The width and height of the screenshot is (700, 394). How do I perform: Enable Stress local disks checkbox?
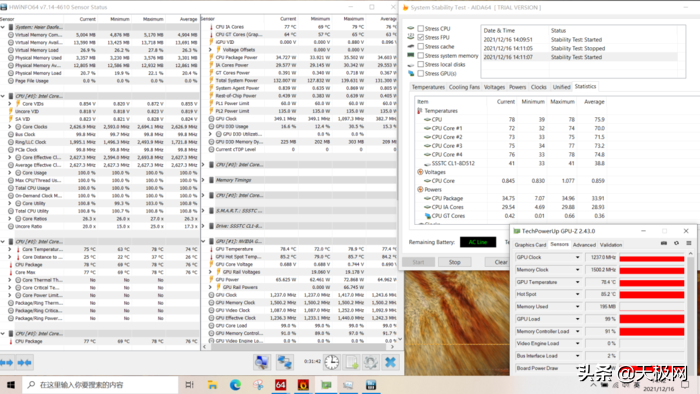(x=421, y=64)
